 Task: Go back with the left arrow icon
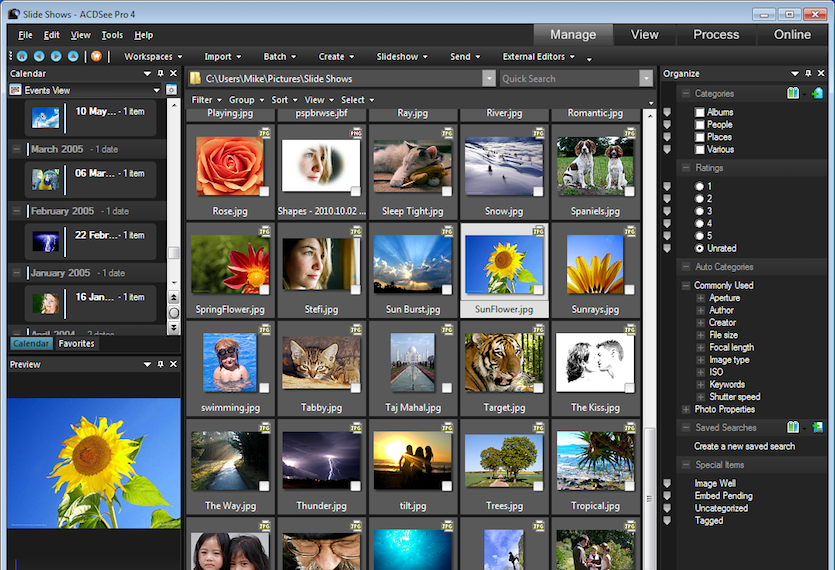pyautogui.click(x=39, y=56)
